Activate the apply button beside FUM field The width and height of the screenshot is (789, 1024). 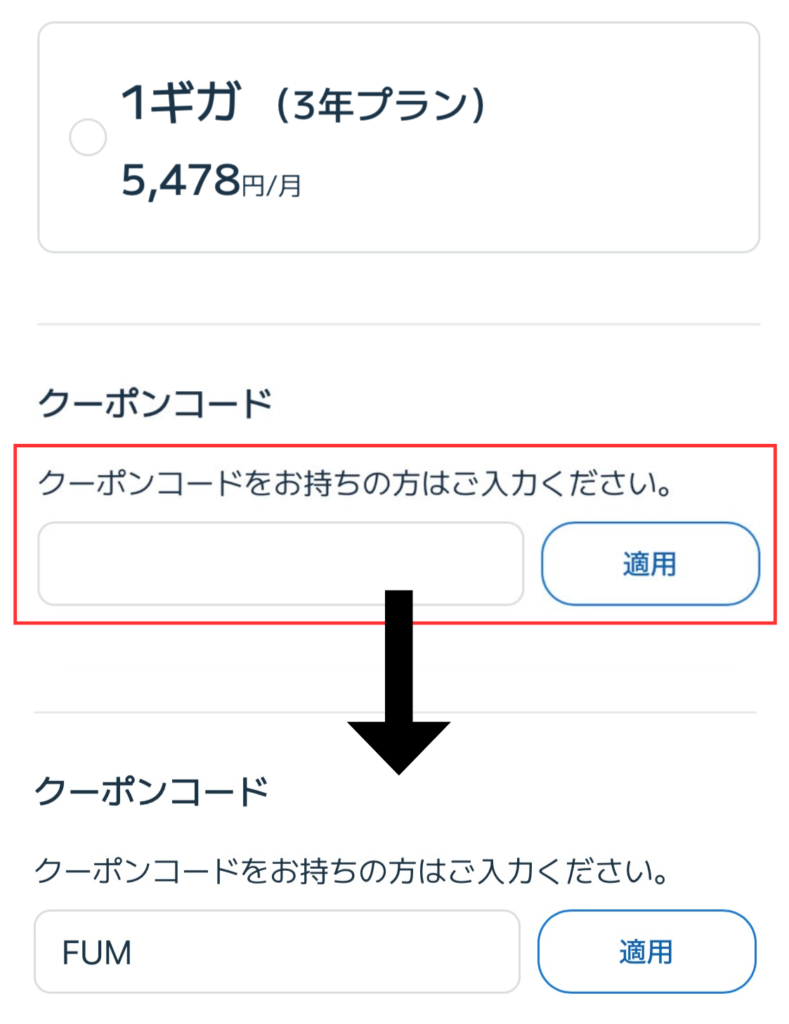[646, 952]
